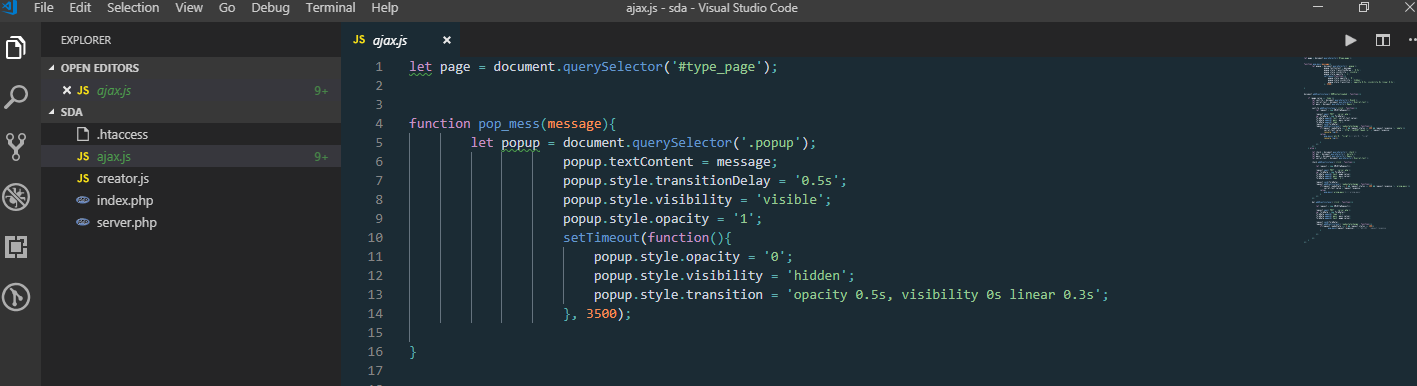This screenshot has height=386, width=1417.
Task: Click the VS Code logo in title bar
Action: (9, 8)
